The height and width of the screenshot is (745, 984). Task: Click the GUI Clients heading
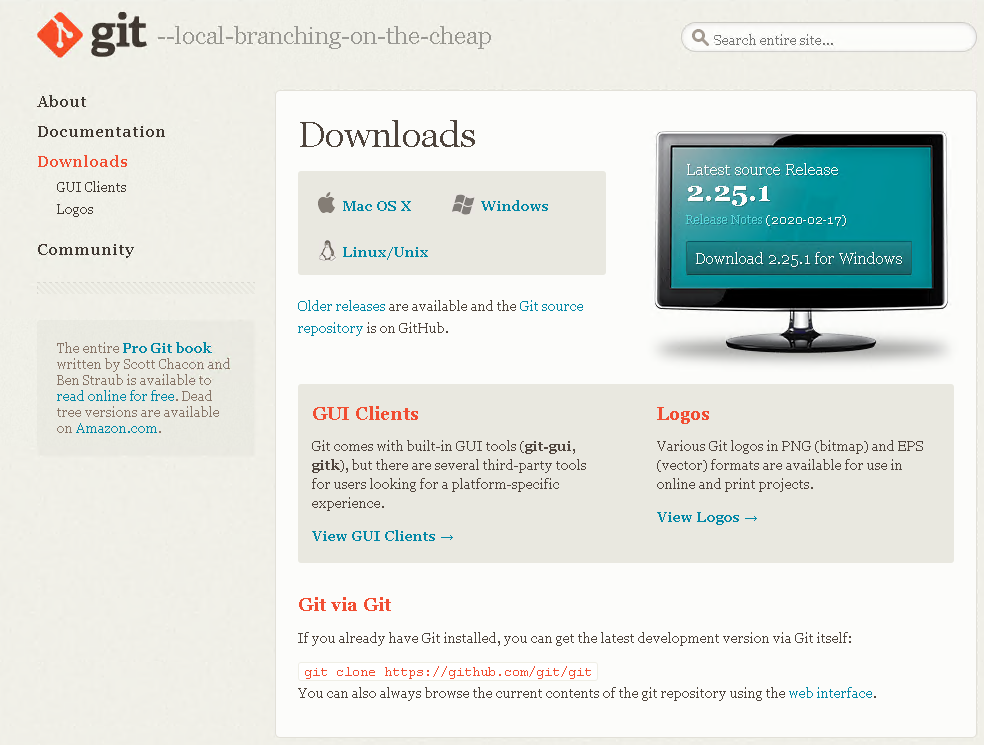click(x=365, y=414)
